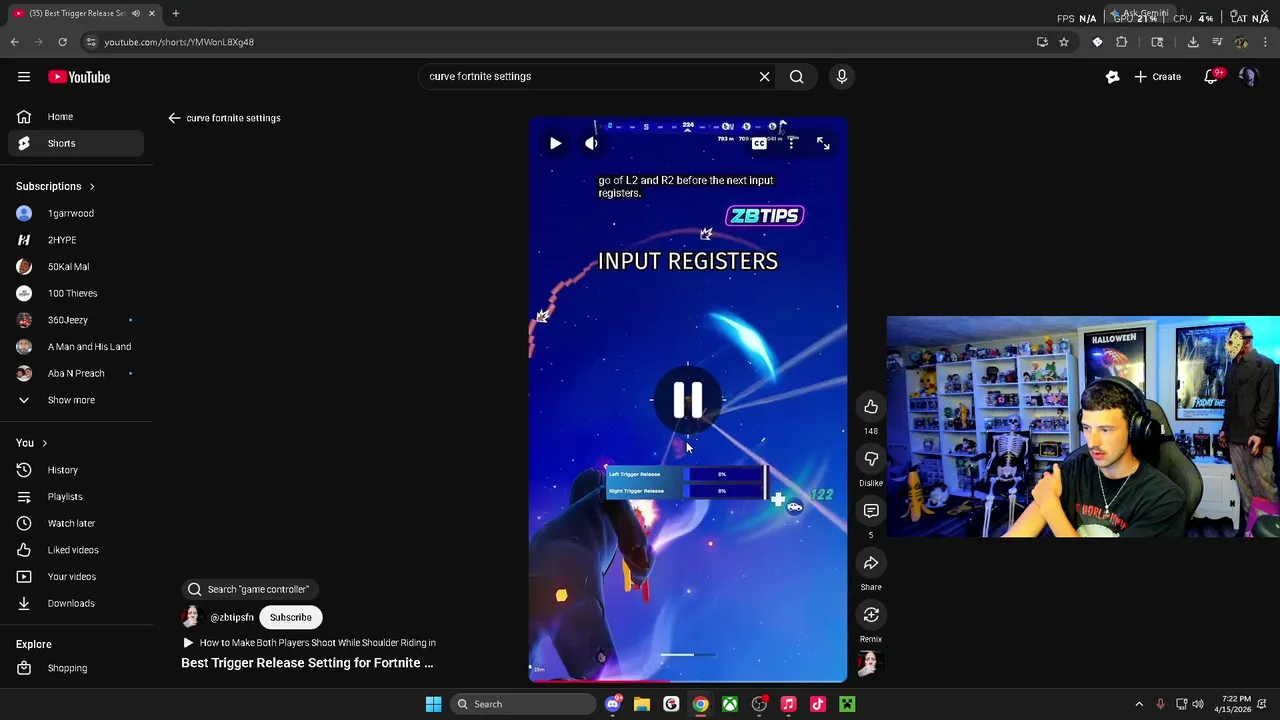Open the 2HYPE channel subscription
Image resolution: width=1280 pixels, height=720 pixels.
click(76, 240)
